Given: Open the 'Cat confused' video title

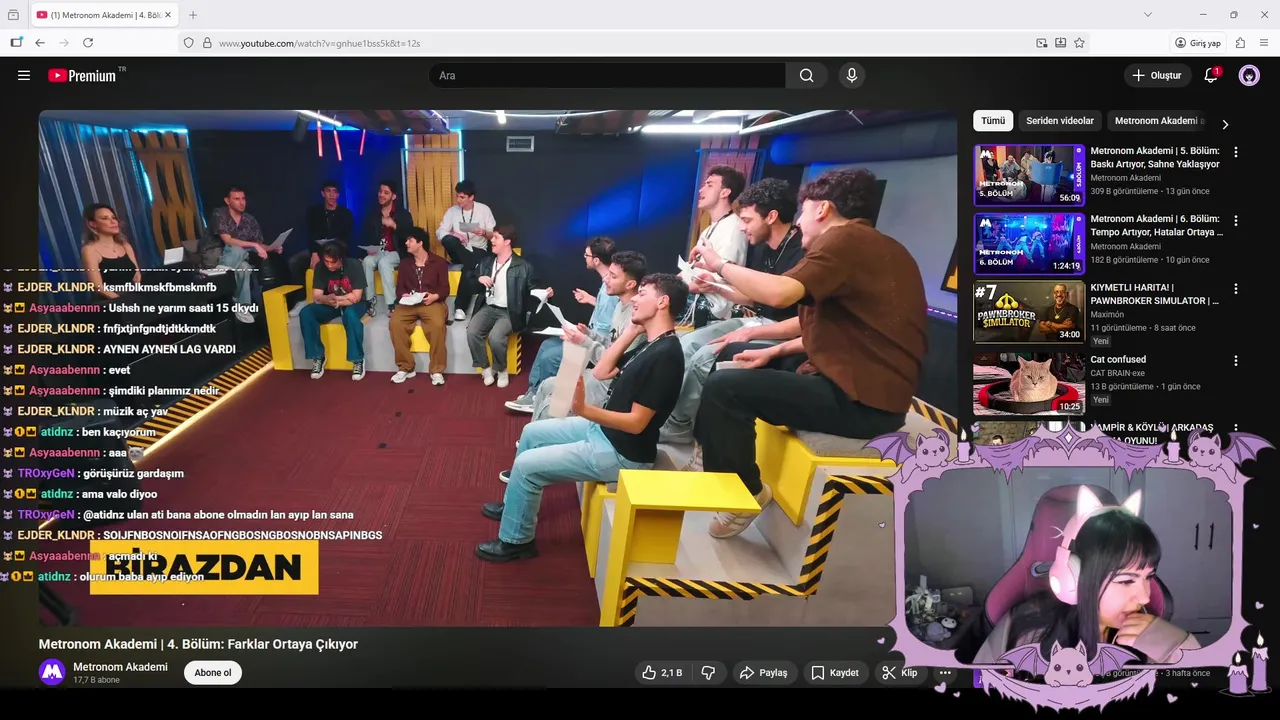Looking at the screenshot, I should 1118,360.
